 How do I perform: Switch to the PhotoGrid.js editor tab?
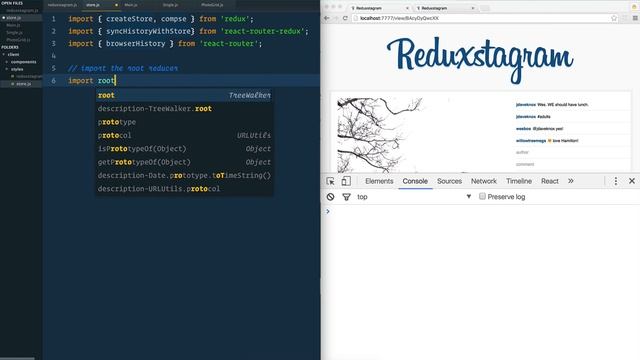[212, 5]
